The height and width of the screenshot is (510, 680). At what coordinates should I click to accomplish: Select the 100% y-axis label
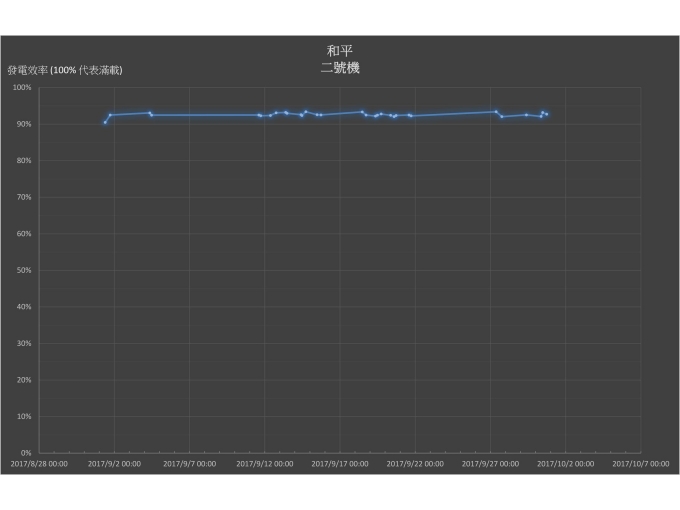coord(23,88)
